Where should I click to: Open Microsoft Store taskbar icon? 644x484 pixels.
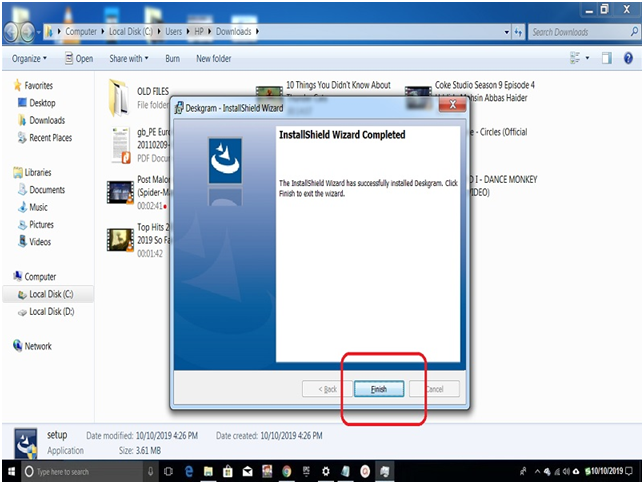(228, 471)
